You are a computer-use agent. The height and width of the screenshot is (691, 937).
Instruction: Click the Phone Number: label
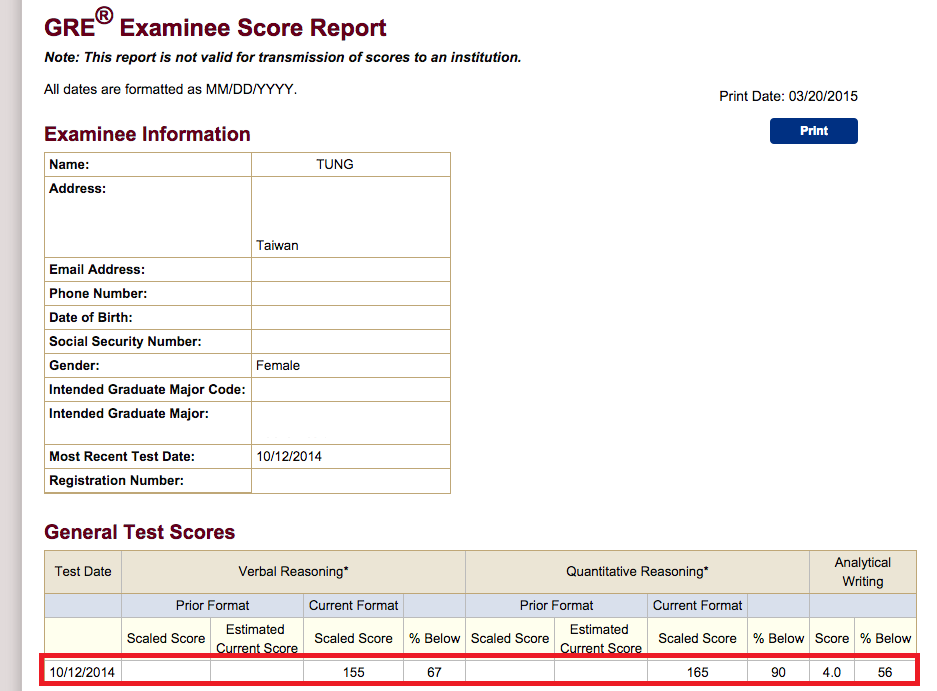coord(98,293)
